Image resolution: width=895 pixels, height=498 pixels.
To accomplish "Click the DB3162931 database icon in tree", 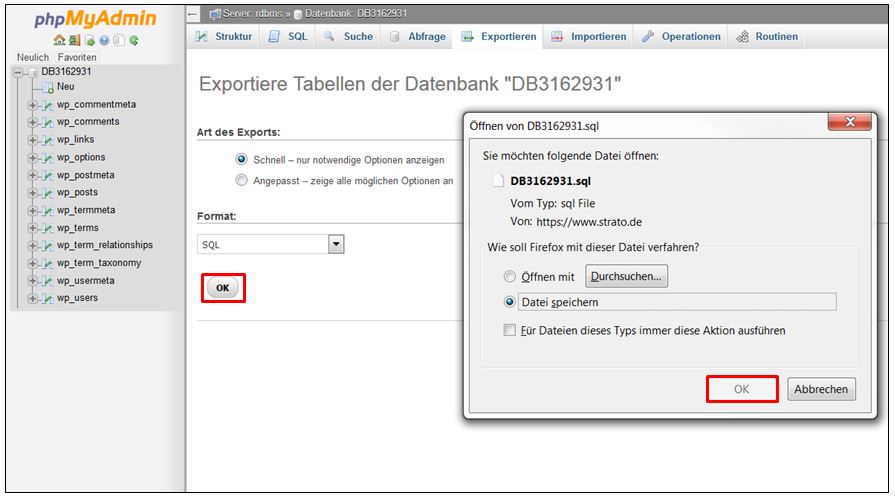I will coord(33,72).
